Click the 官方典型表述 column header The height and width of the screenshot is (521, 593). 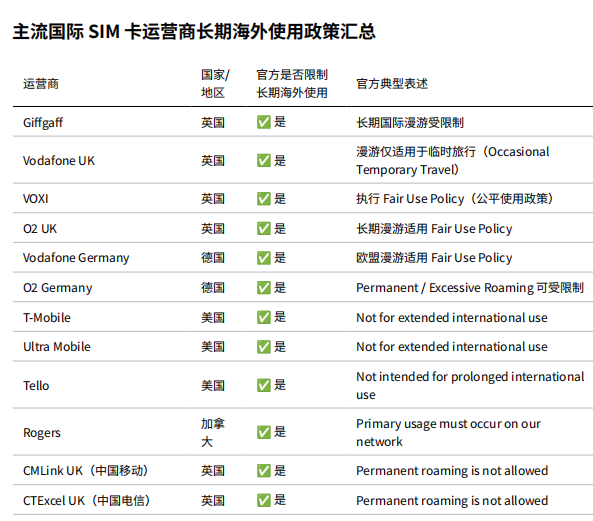coord(392,84)
